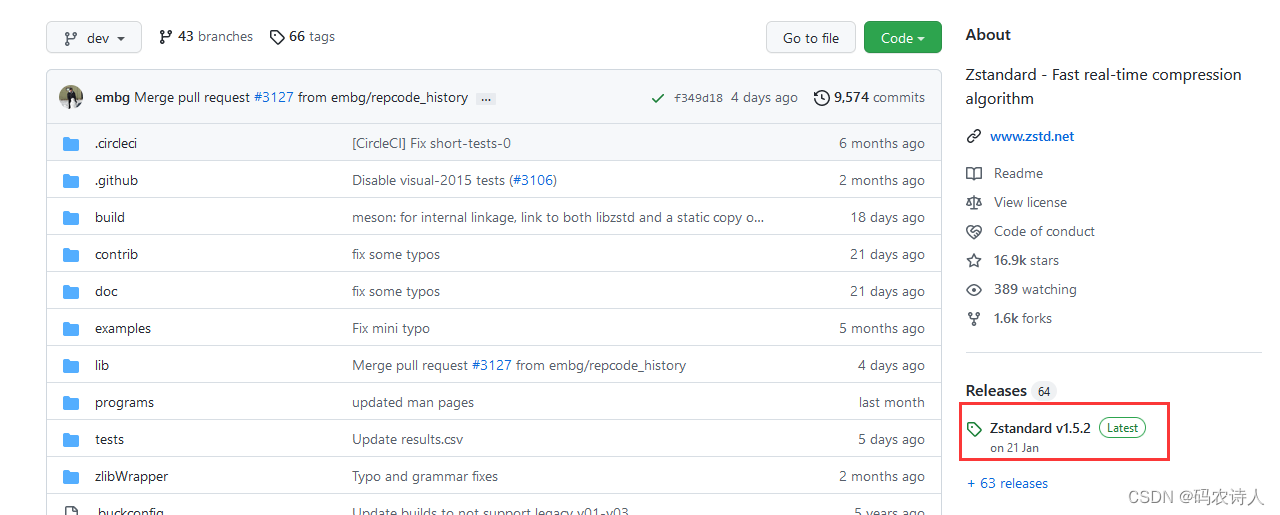Open the doc folder name
This screenshot has height=515, width=1280.
click(106, 291)
